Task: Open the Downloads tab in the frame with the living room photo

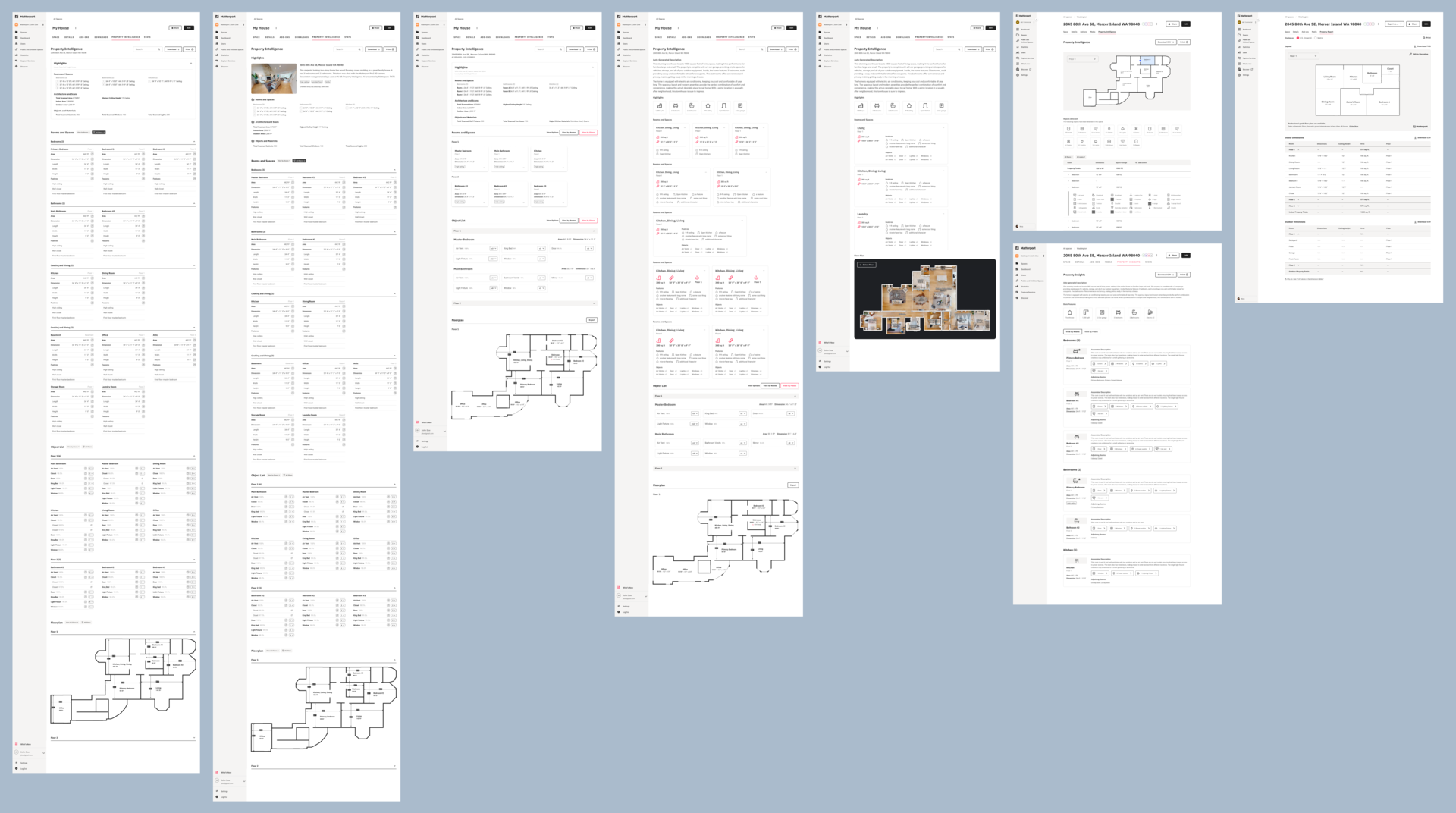Action: [x=301, y=36]
